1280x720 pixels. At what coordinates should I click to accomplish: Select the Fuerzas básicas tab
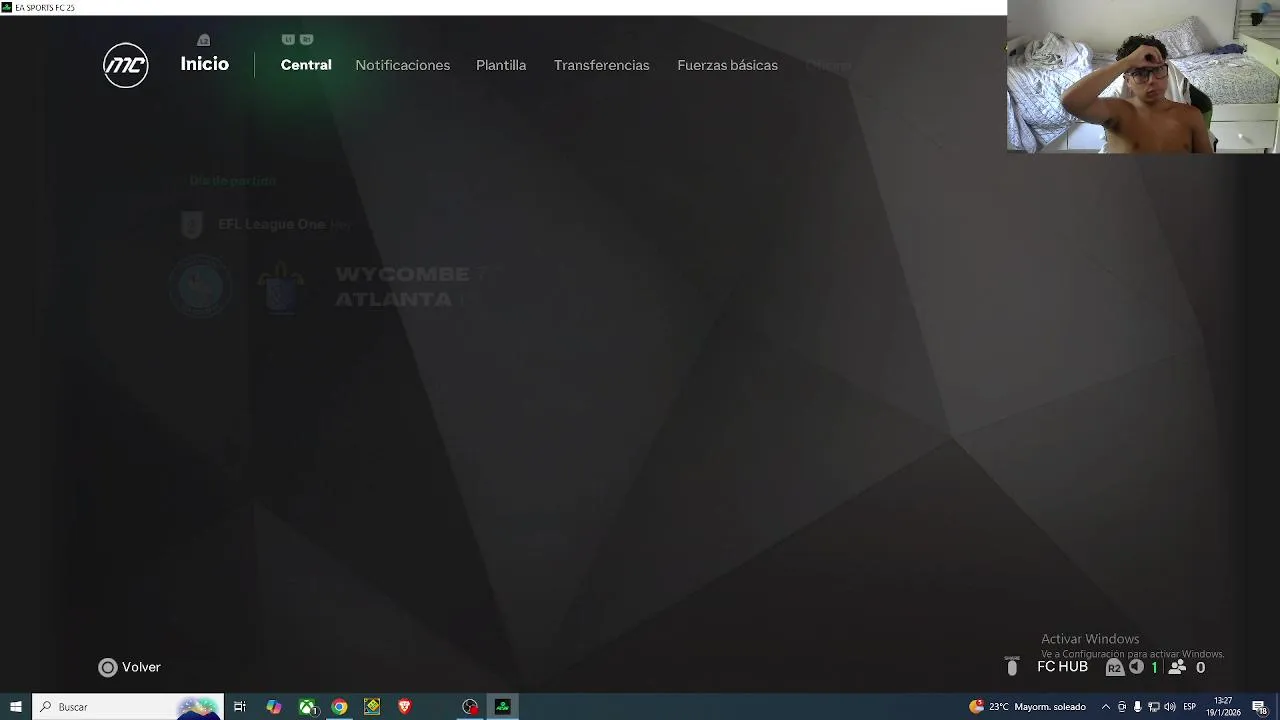pyautogui.click(x=728, y=65)
